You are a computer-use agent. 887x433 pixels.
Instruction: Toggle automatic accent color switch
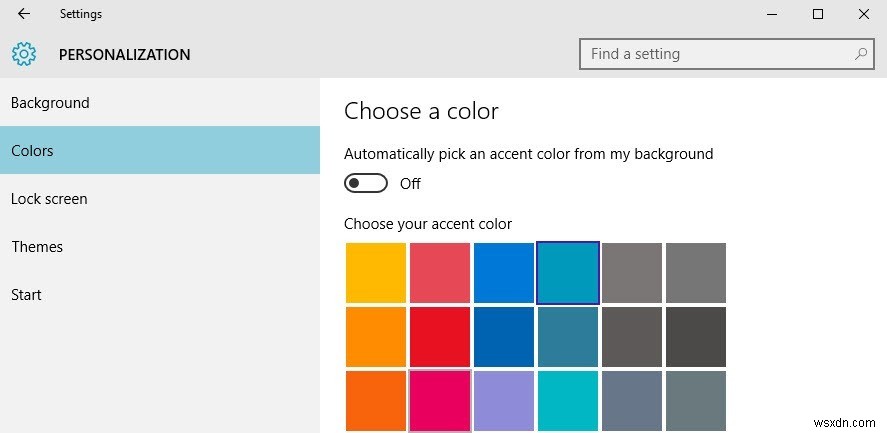(365, 183)
